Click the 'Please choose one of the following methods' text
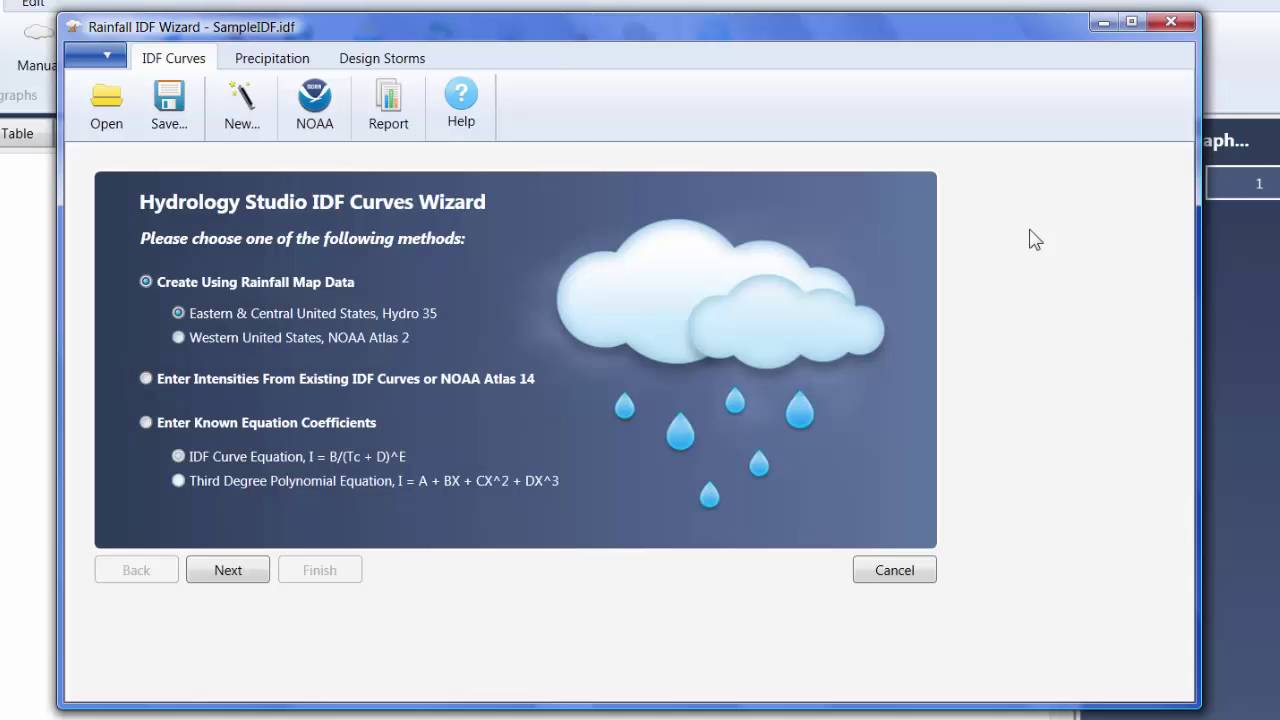Image resolution: width=1280 pixels, height=720 pixels. [x=302, y=239]
